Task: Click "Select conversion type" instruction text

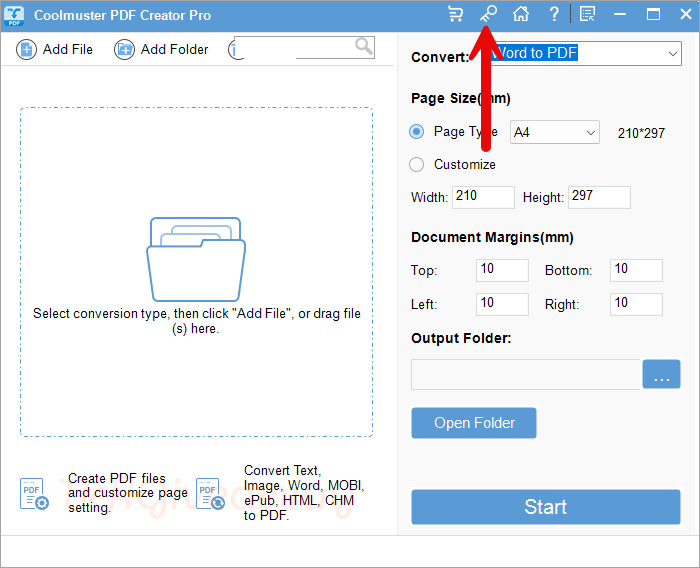Action: coord(196,321)
